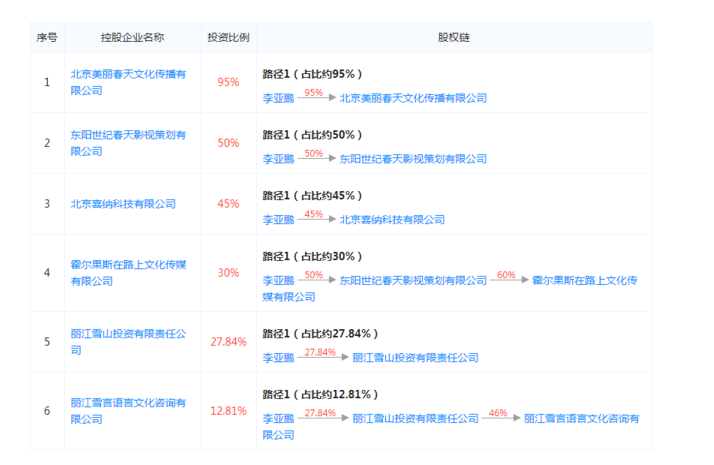Open 北京喜纳科技有限公司 in the company name column
Image resolution: width=714 pixels, height=465 pixels.
click(x=123, y=203)
